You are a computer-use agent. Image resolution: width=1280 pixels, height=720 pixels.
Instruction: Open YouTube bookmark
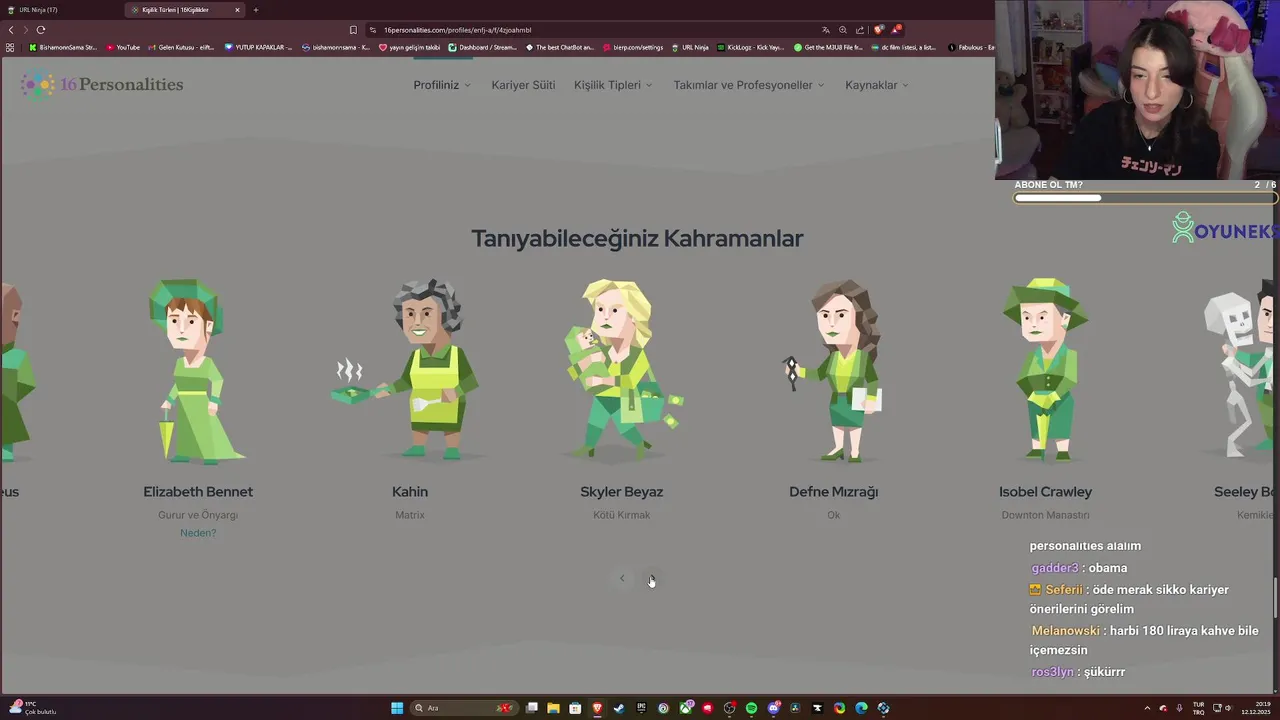tap(123, 47)
